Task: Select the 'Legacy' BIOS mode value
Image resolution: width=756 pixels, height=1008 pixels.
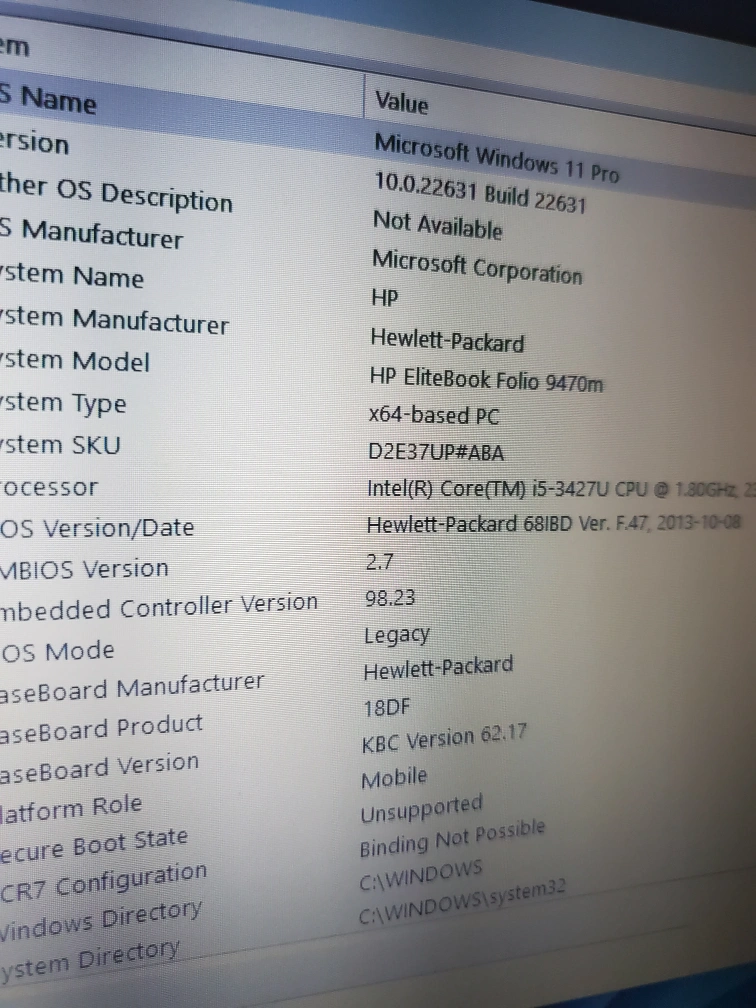Action: (x=397, y=636)
